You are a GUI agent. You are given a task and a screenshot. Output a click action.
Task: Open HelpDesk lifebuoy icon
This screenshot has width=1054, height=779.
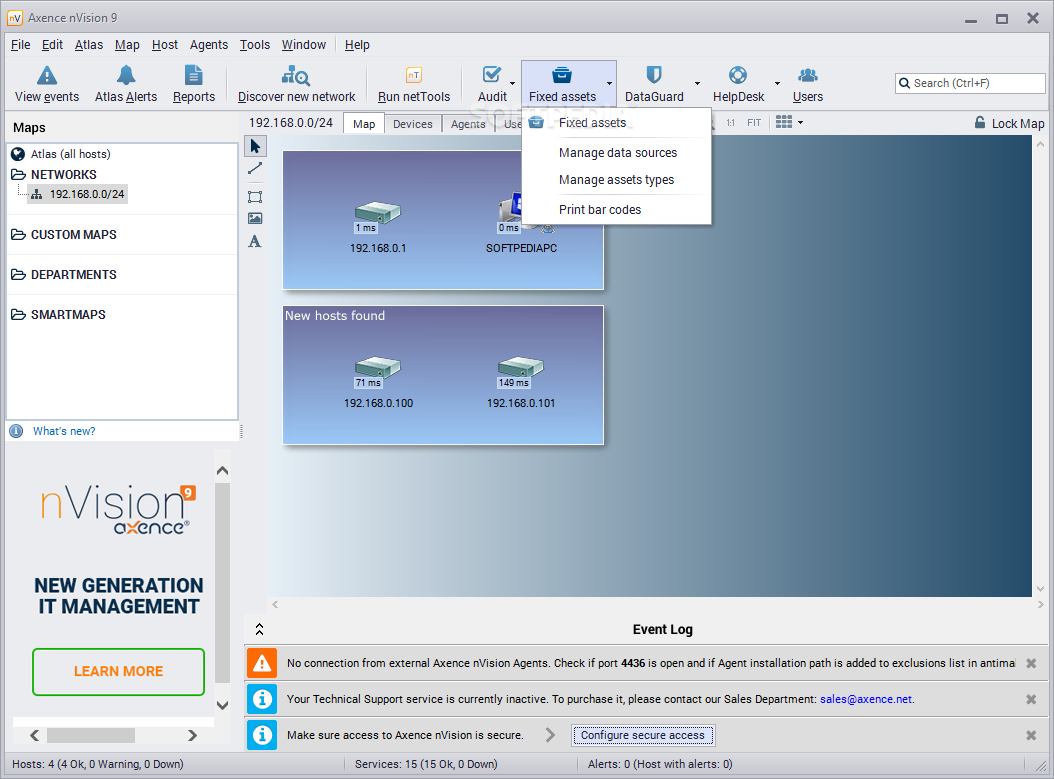pos(738,75)
